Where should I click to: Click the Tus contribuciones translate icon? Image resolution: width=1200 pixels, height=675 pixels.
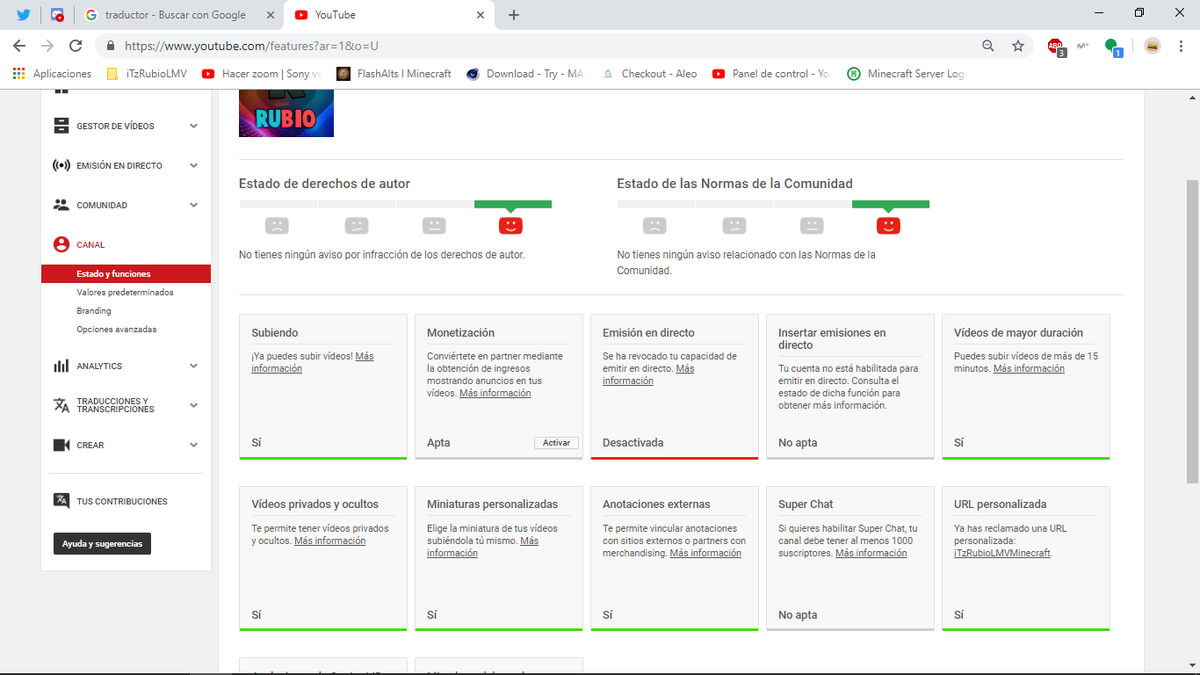(60, 501)
